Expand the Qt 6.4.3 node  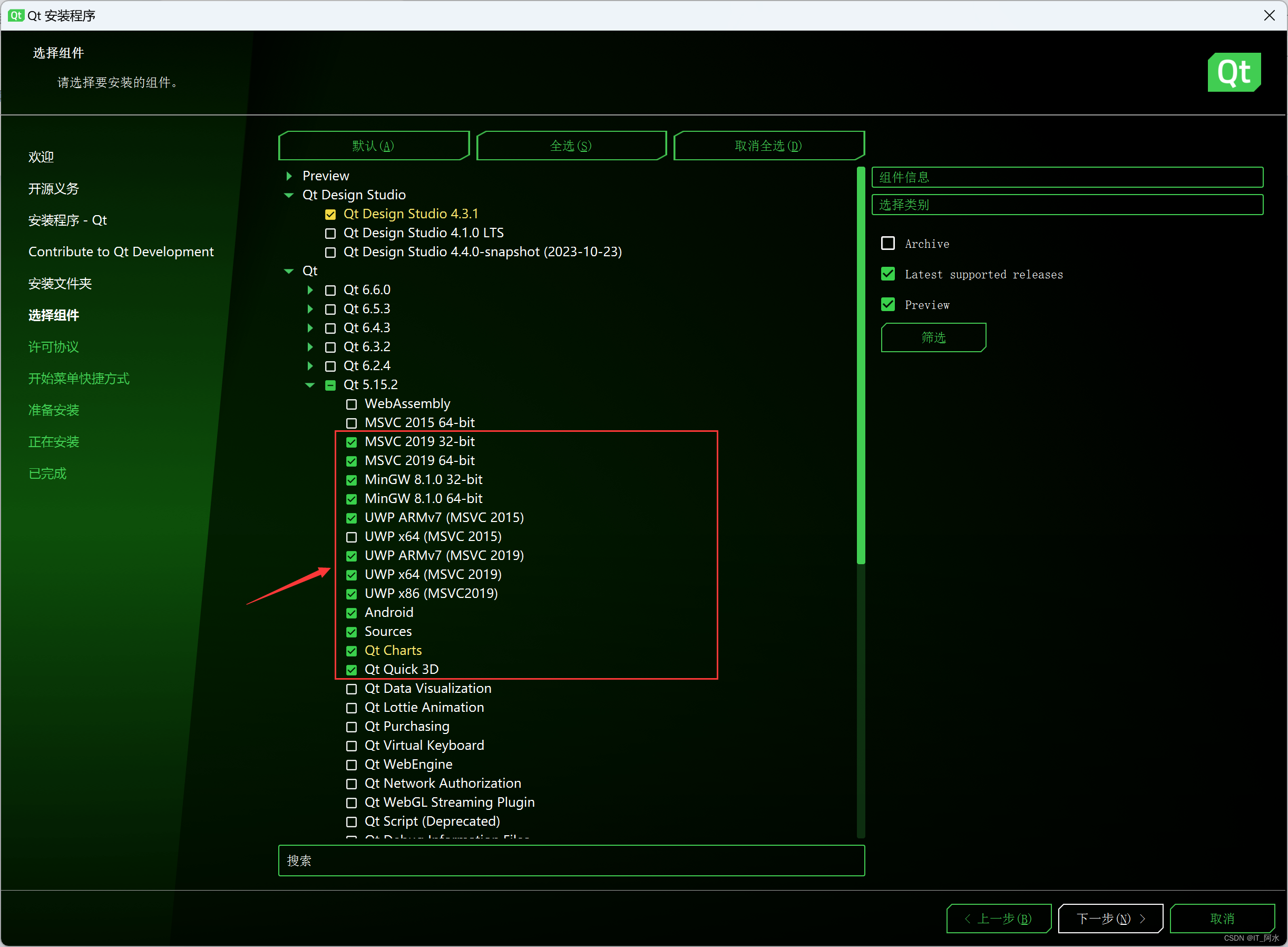click(310, 328)
